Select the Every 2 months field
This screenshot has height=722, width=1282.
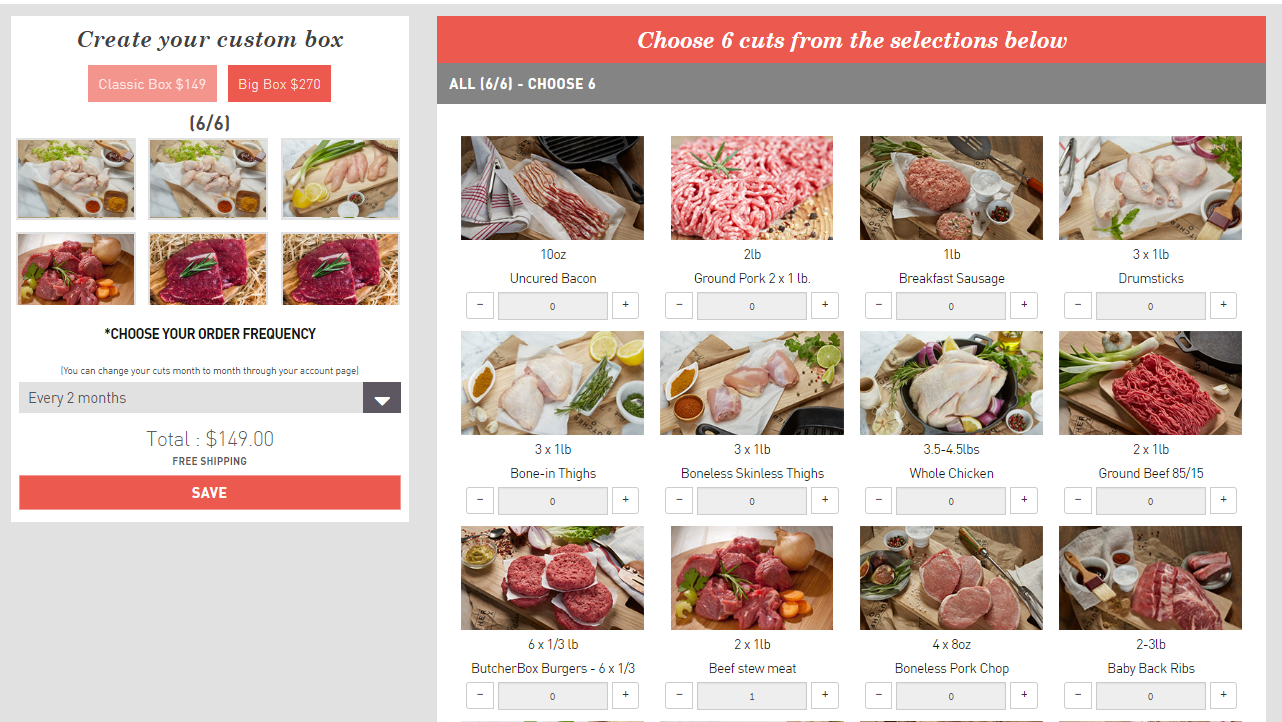210,398
